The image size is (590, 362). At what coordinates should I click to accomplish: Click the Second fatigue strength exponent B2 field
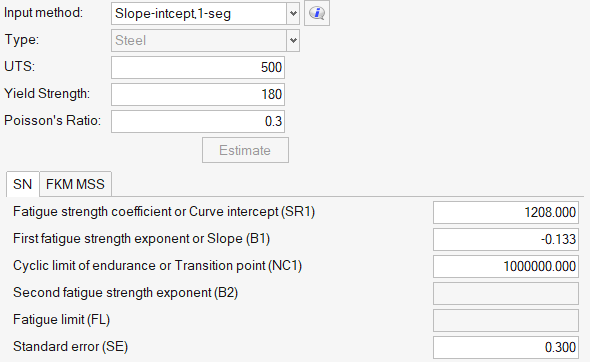pyautogui.click(x=506, y=294)
